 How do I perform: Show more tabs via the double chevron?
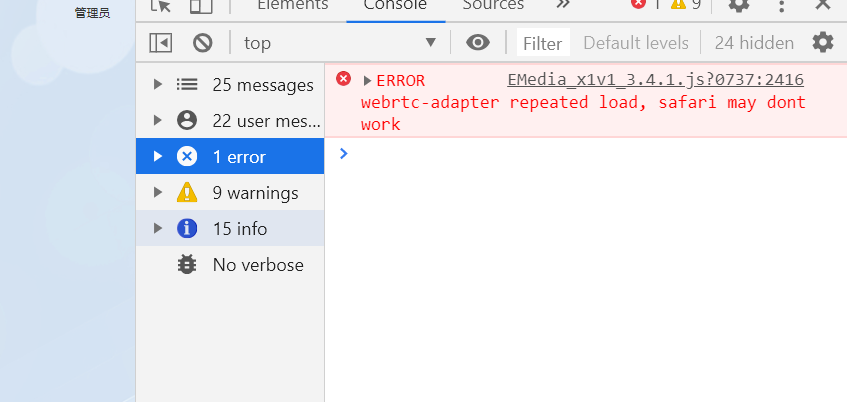point(563,4)
